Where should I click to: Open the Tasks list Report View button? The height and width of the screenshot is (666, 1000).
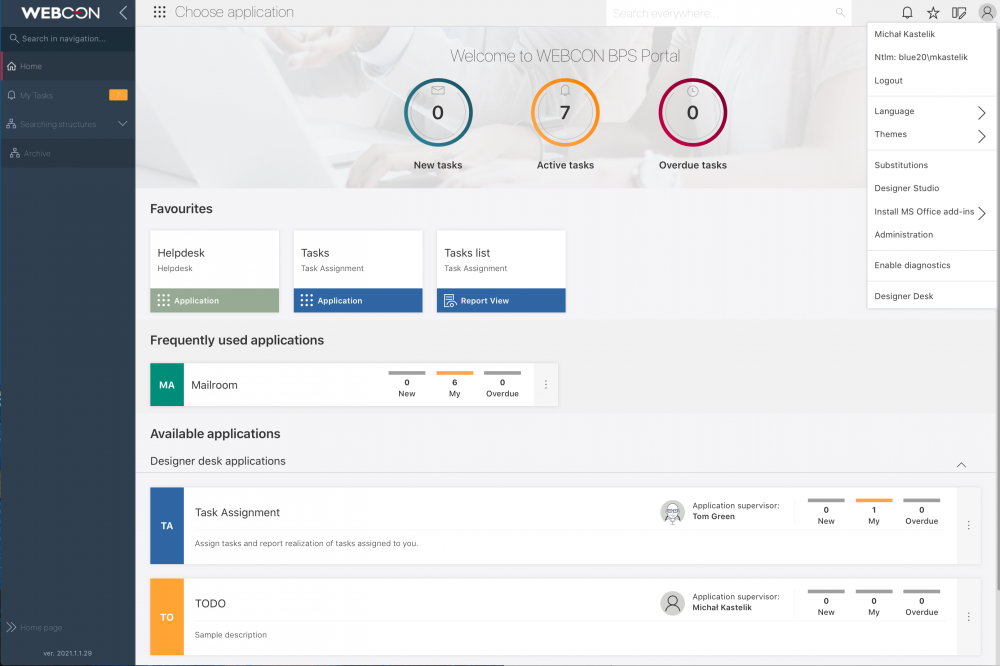[501, 300]
